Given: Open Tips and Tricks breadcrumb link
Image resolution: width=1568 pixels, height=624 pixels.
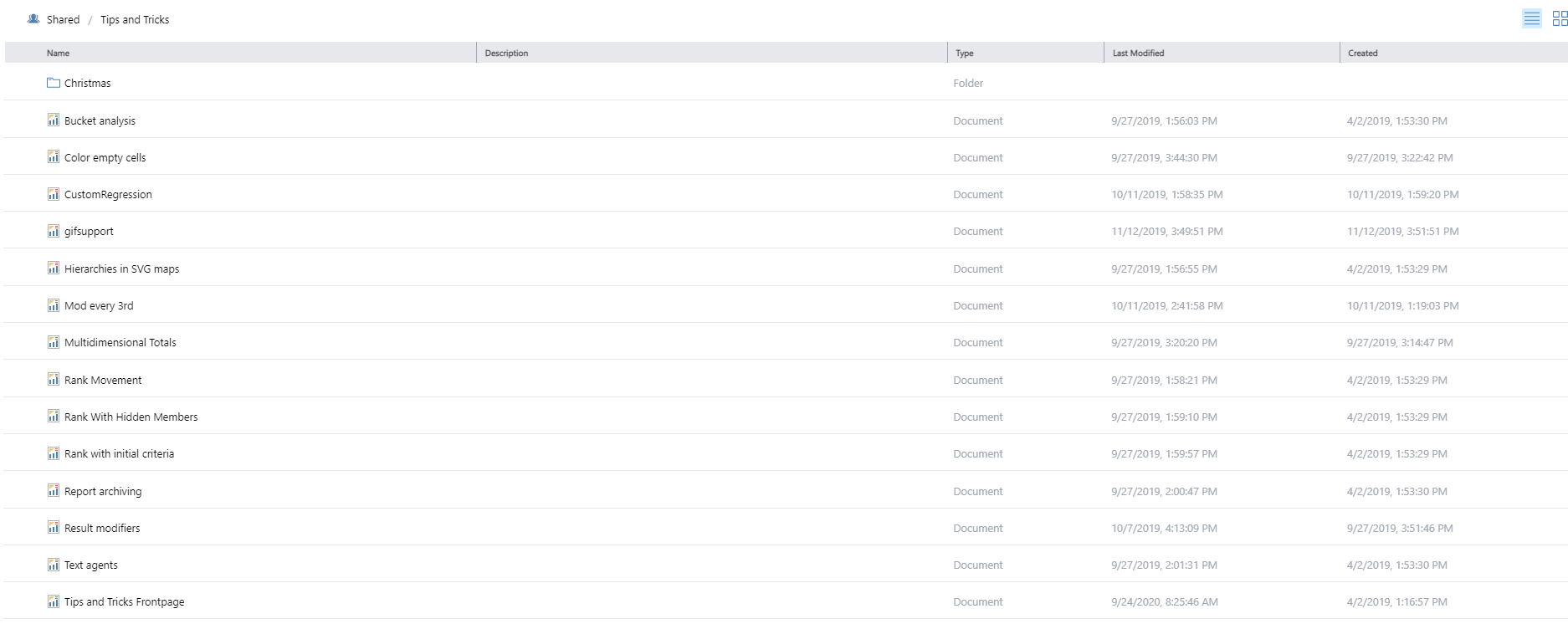Looking at the screenshot, I should pyautogui.click(x=135, y=19).
